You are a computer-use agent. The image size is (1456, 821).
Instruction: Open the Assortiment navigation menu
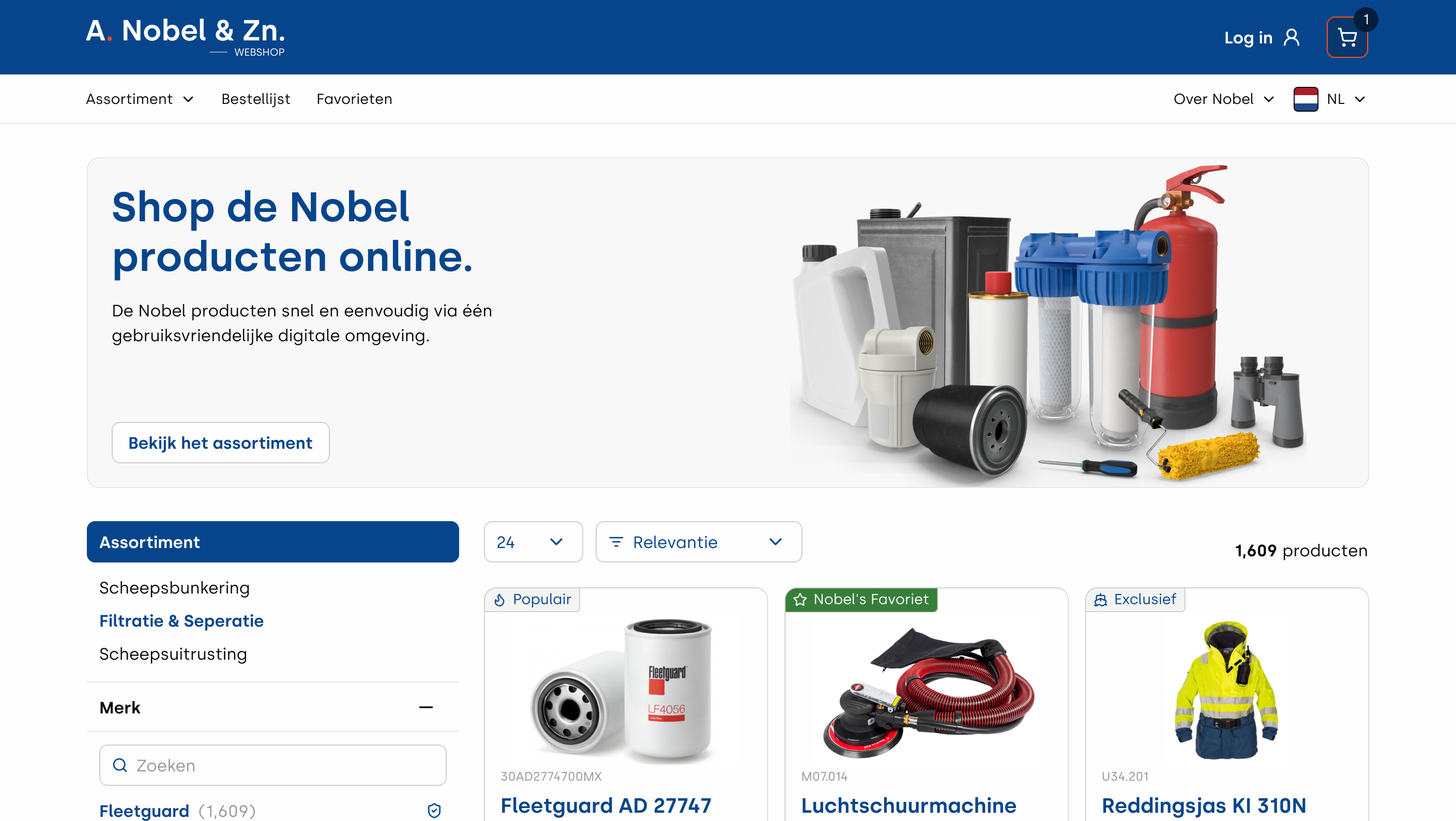pyautogui.click(x=140, y=99)
